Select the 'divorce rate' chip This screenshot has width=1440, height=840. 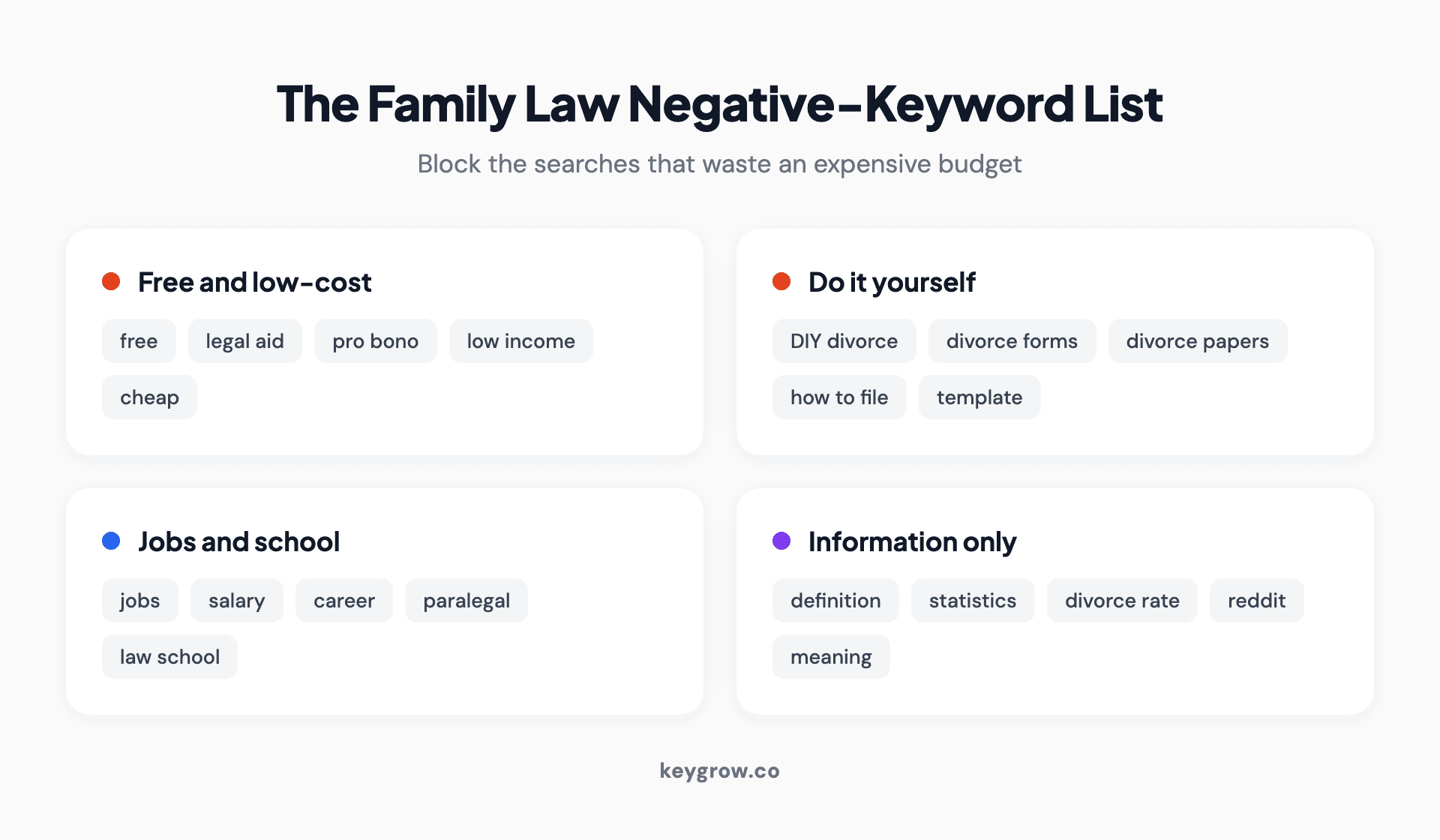pos(1122,601)
